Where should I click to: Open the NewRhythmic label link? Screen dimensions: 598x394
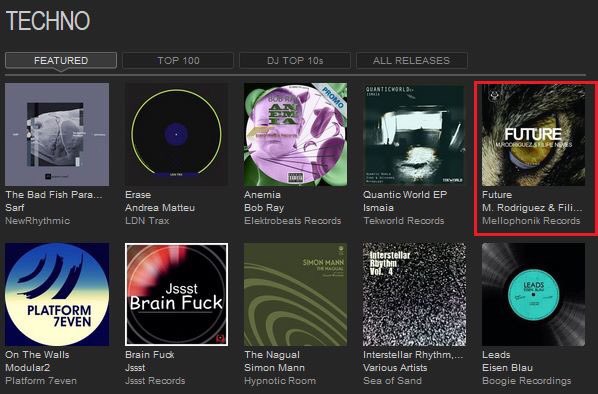coord(38,220)
